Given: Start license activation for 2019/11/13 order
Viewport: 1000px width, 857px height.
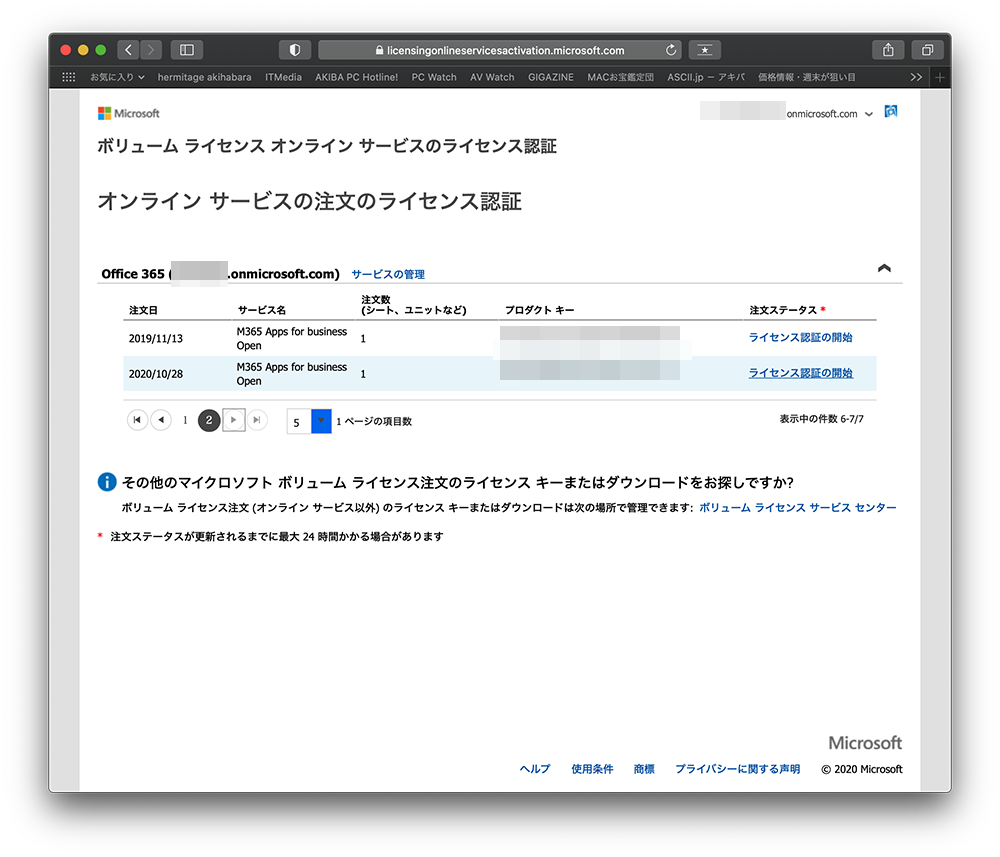Looking at the screenshot, I should 800,337.
